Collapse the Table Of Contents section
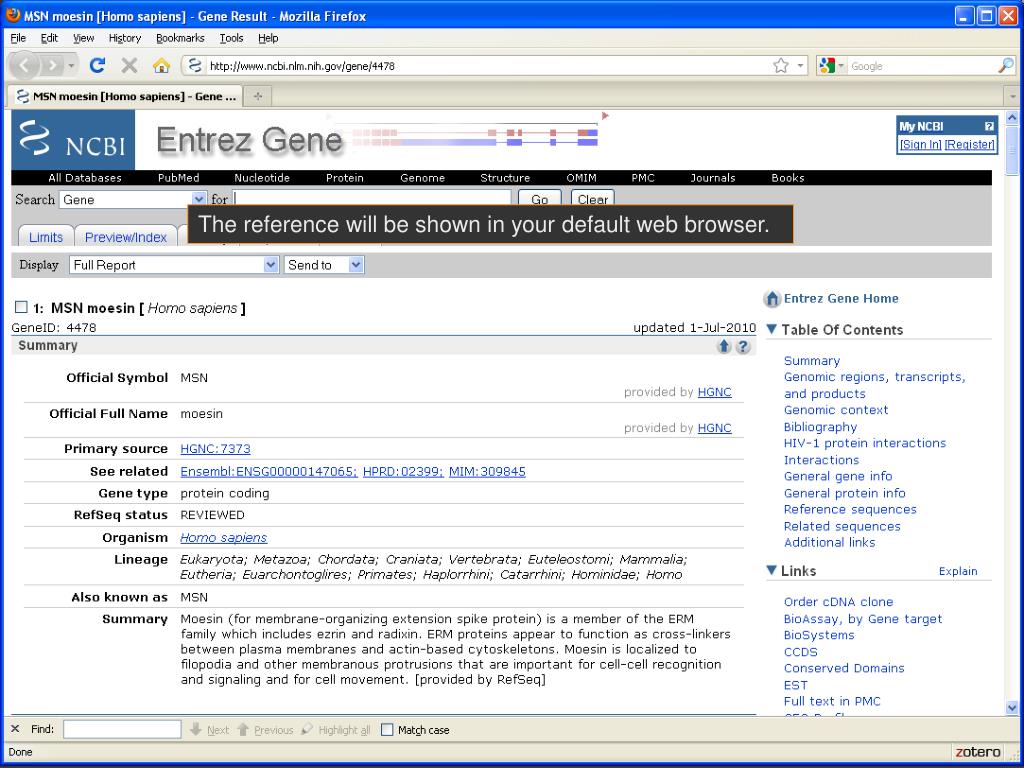Screen dimensions: 1024x768 771,329
